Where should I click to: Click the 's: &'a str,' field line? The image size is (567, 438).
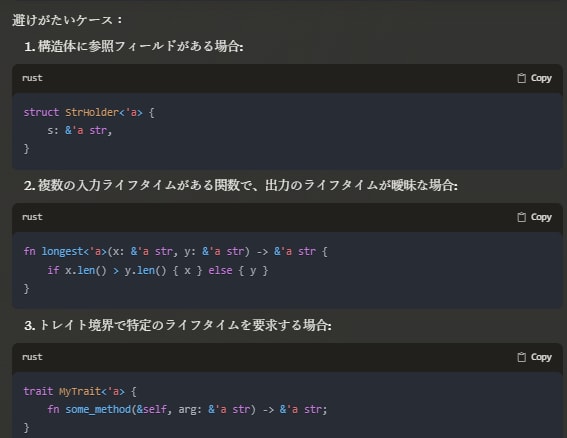click(80, 131)
